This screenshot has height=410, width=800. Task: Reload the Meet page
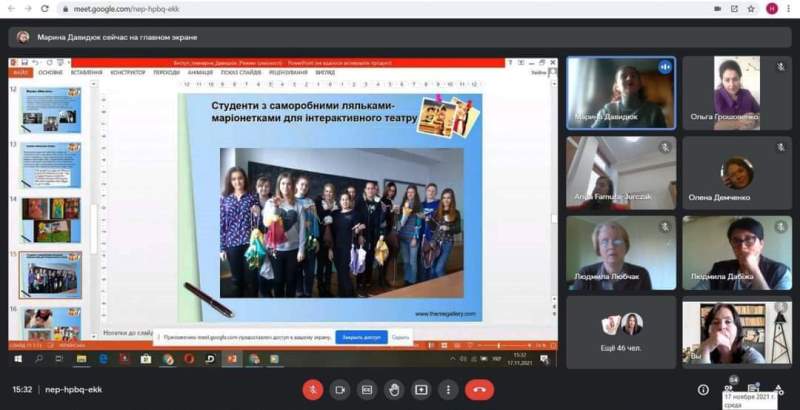(x=45, y=9)
